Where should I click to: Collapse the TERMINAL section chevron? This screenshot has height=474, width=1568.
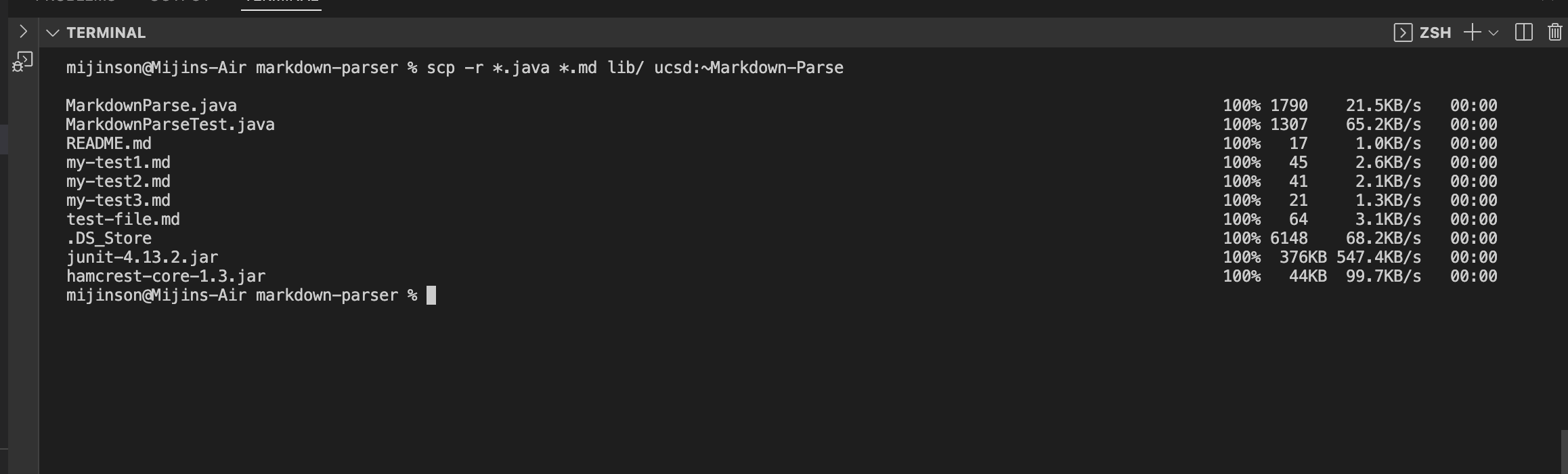(x=53, y=33)
